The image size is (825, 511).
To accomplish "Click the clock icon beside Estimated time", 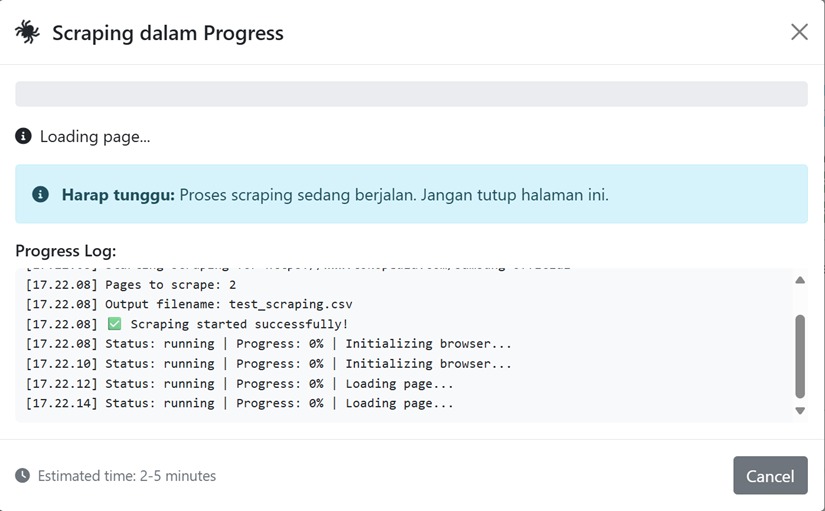I will tap(23, 476).
